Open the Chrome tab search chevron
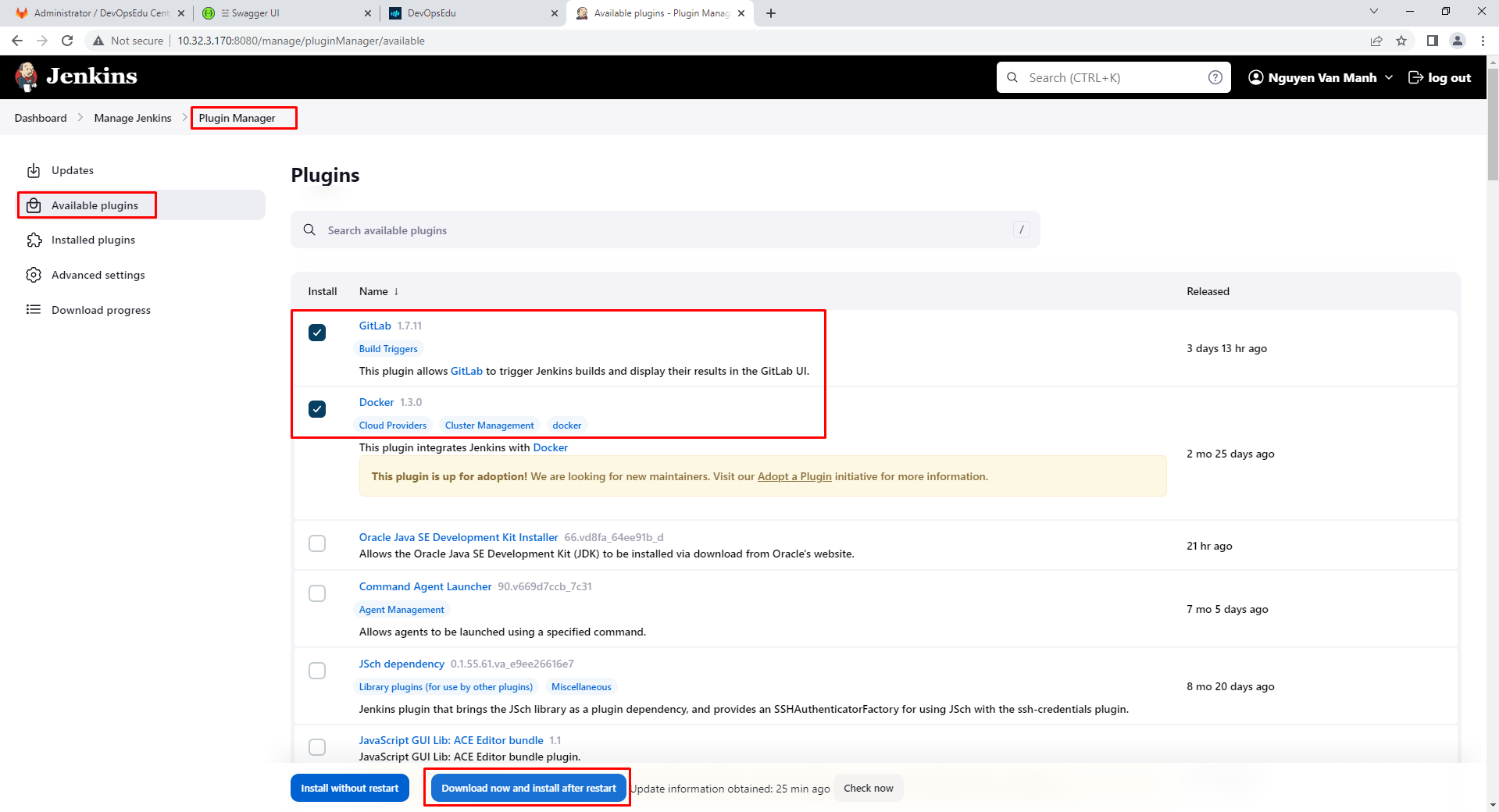Screen dimensions: 1499x812 click(x=1374, y=11)
